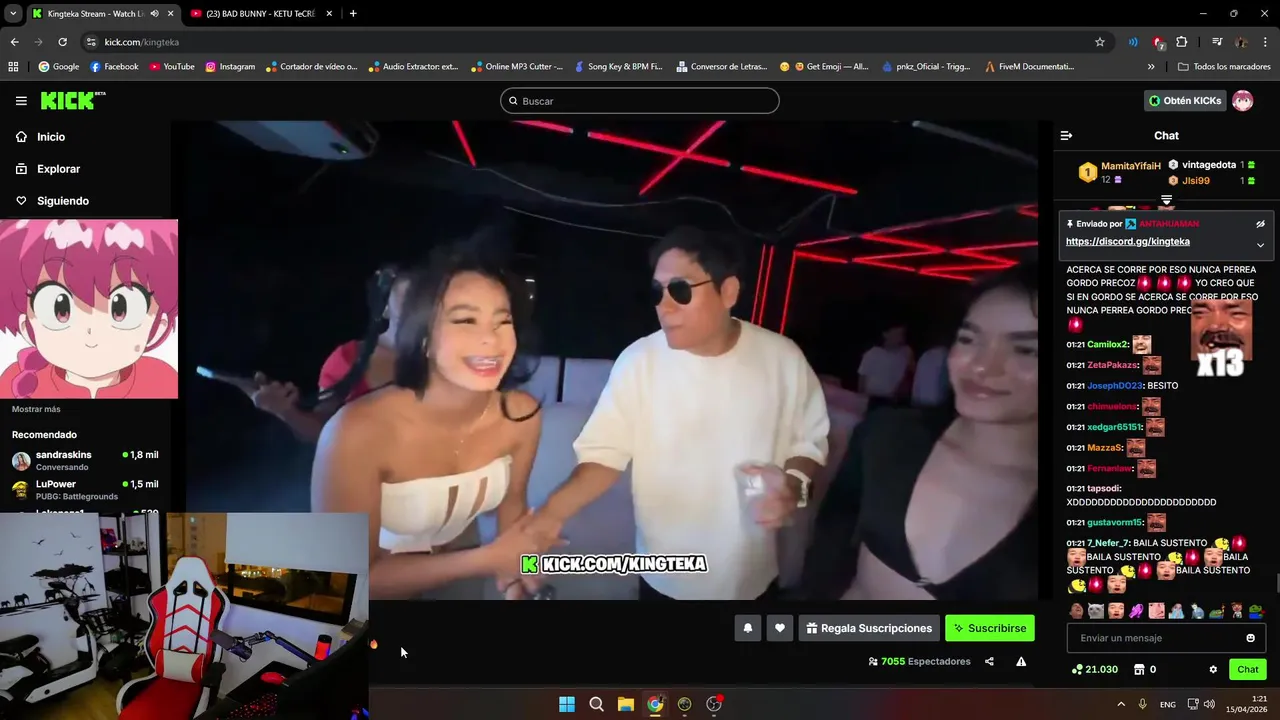Viewport: 1280px width, 720px height.
Task: Click the green Suscribirse button
Action: point(990,628)
